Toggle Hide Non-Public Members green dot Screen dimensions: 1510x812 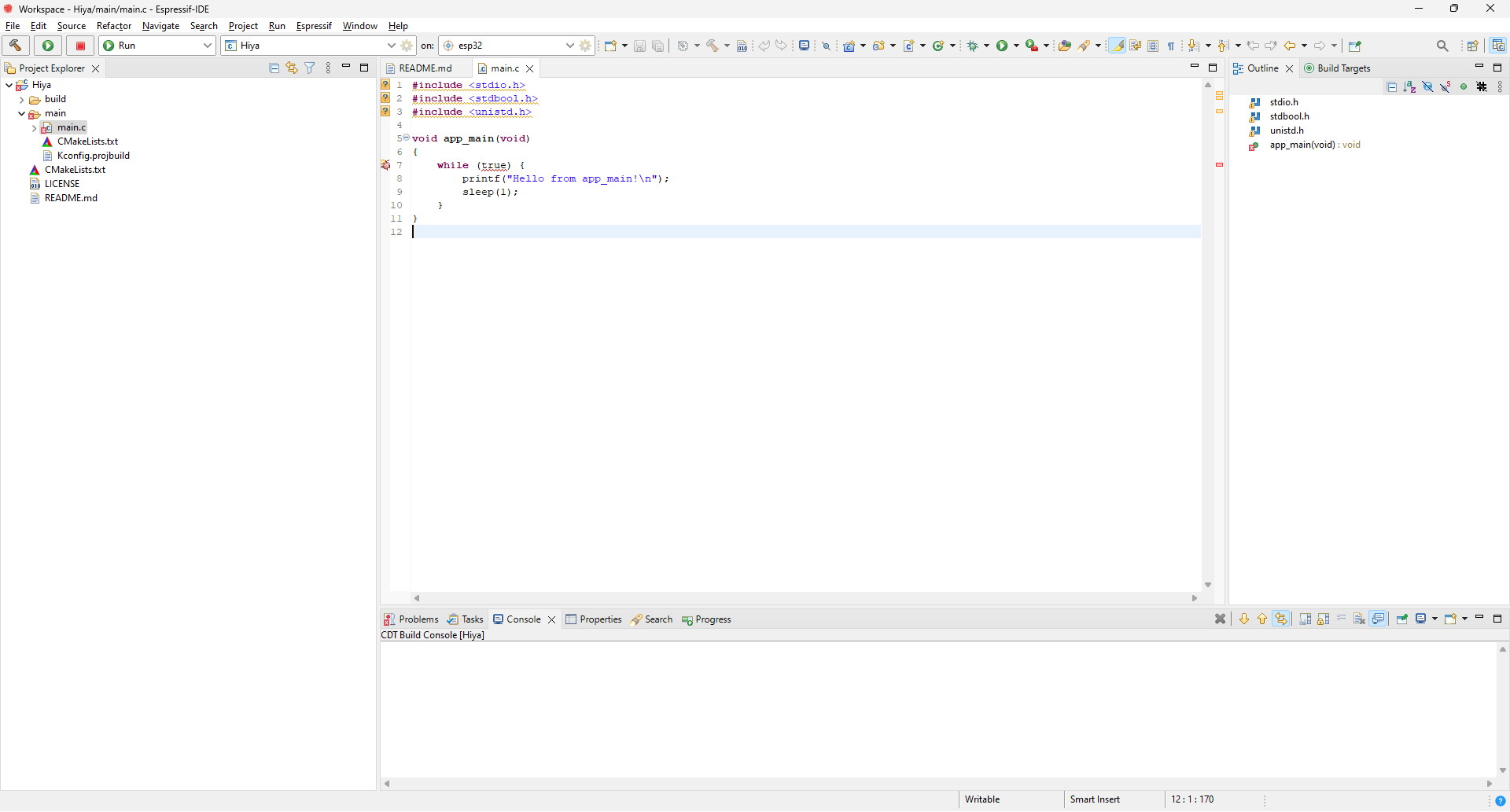coord(1464,87)
